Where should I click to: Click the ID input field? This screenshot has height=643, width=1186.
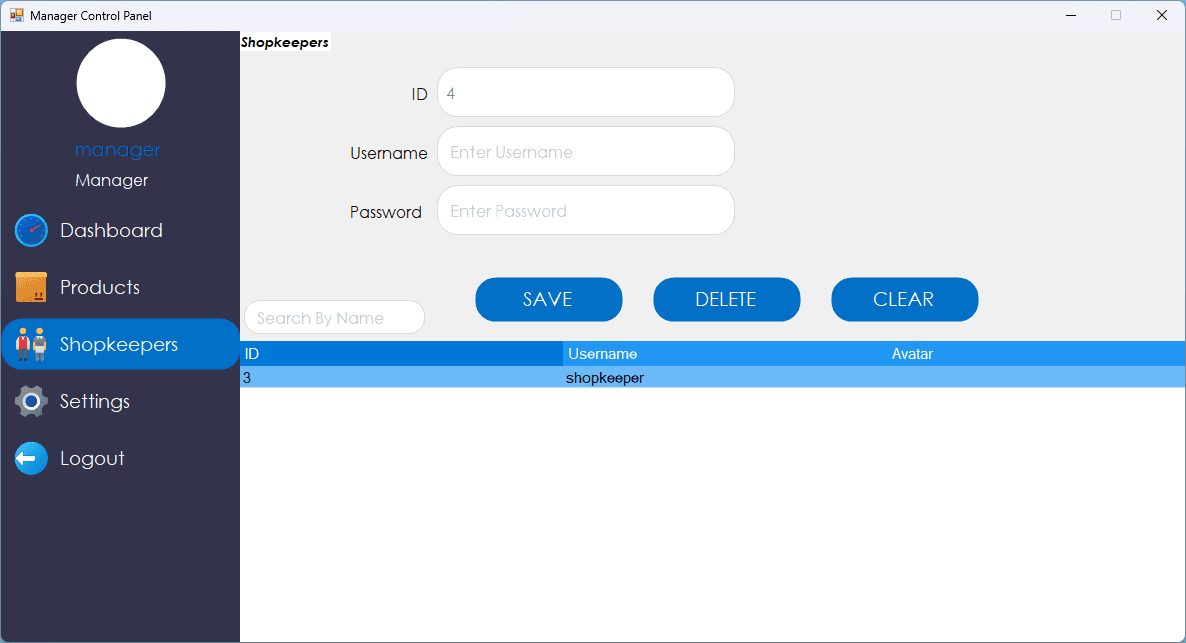[x=586, y=93]
